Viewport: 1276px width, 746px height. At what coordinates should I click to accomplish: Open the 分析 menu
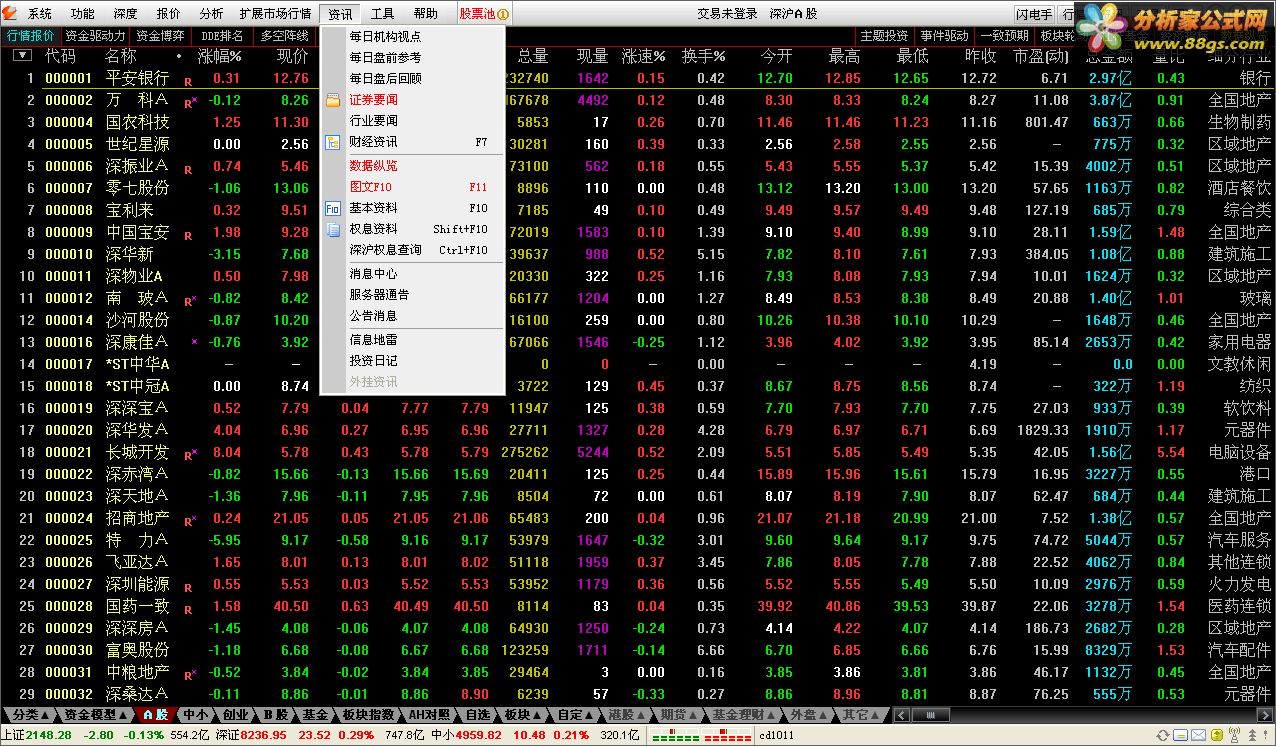pyautogui.click(x=211, y=14)
